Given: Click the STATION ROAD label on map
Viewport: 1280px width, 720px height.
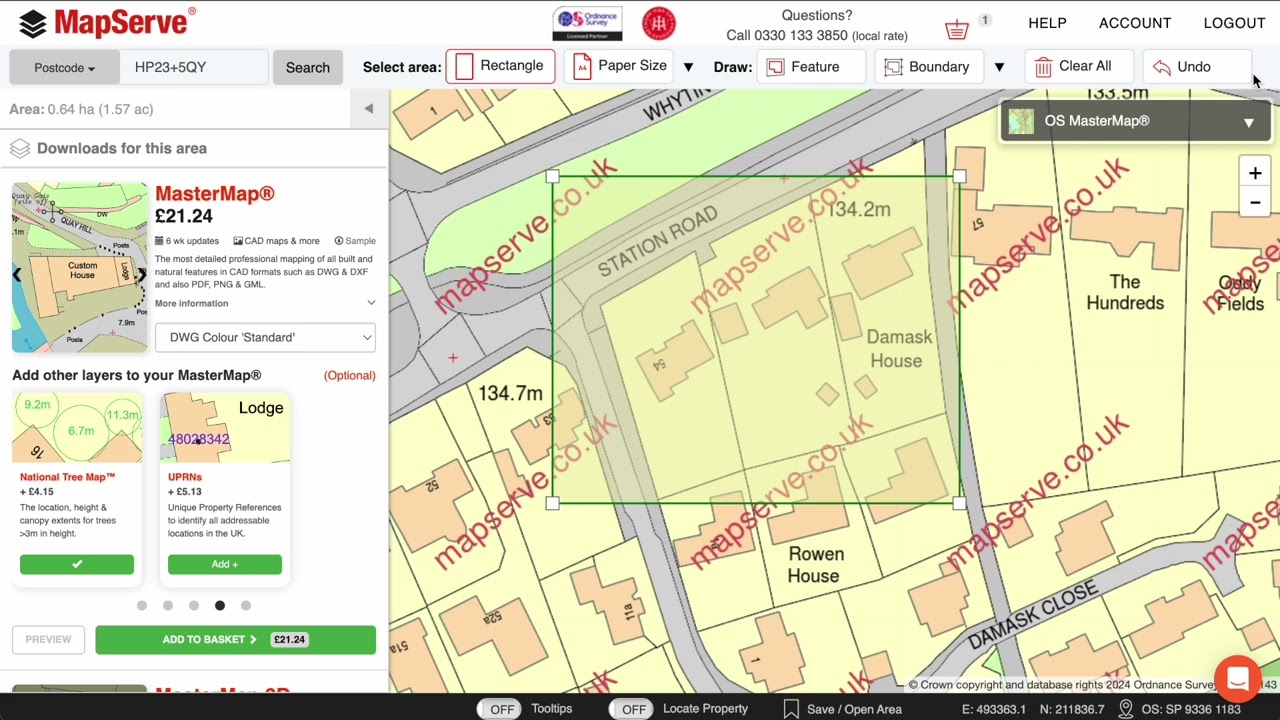Looking at the screenshot, I should (658, 241).
